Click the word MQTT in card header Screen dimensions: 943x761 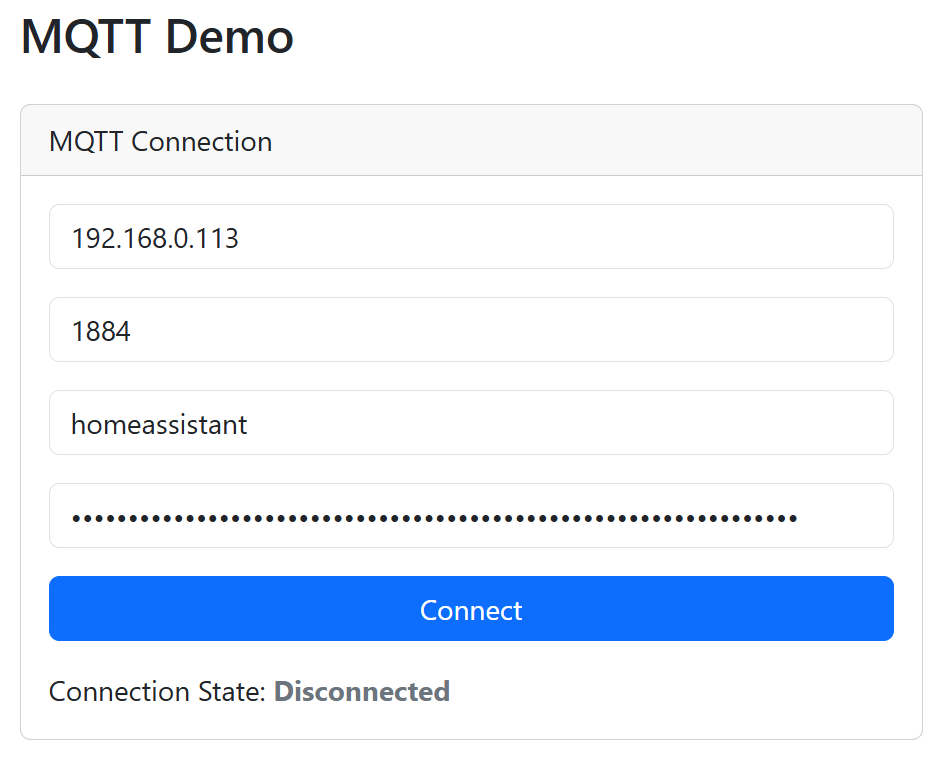[86, 142]
